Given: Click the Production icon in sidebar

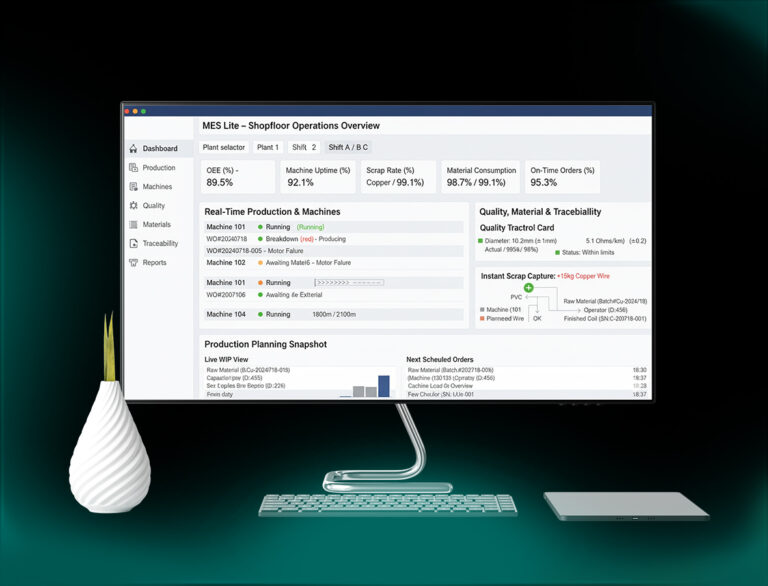Looking at the screenshot, I should coord(133,167).
